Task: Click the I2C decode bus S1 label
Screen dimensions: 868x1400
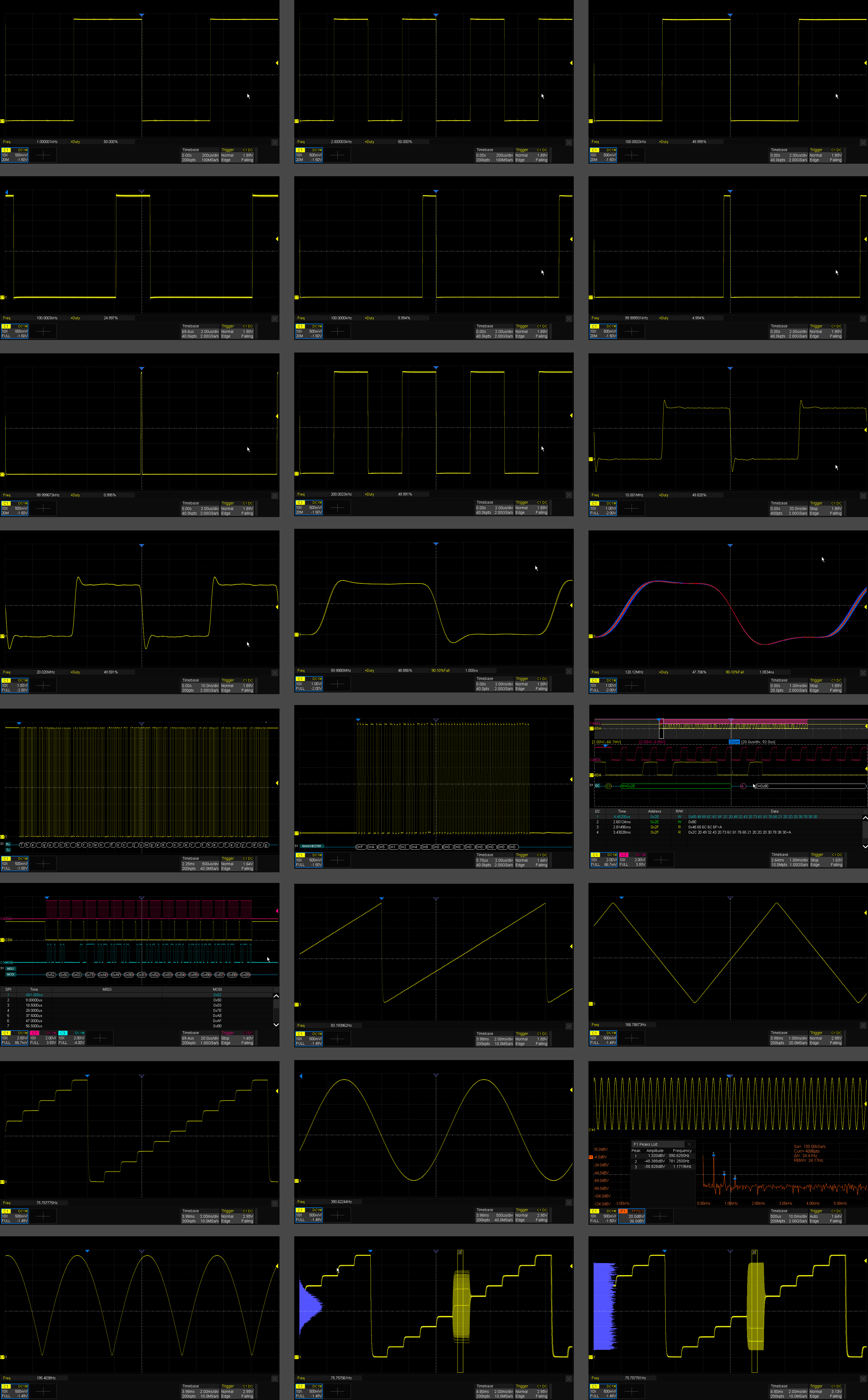Action: (597, 786)
